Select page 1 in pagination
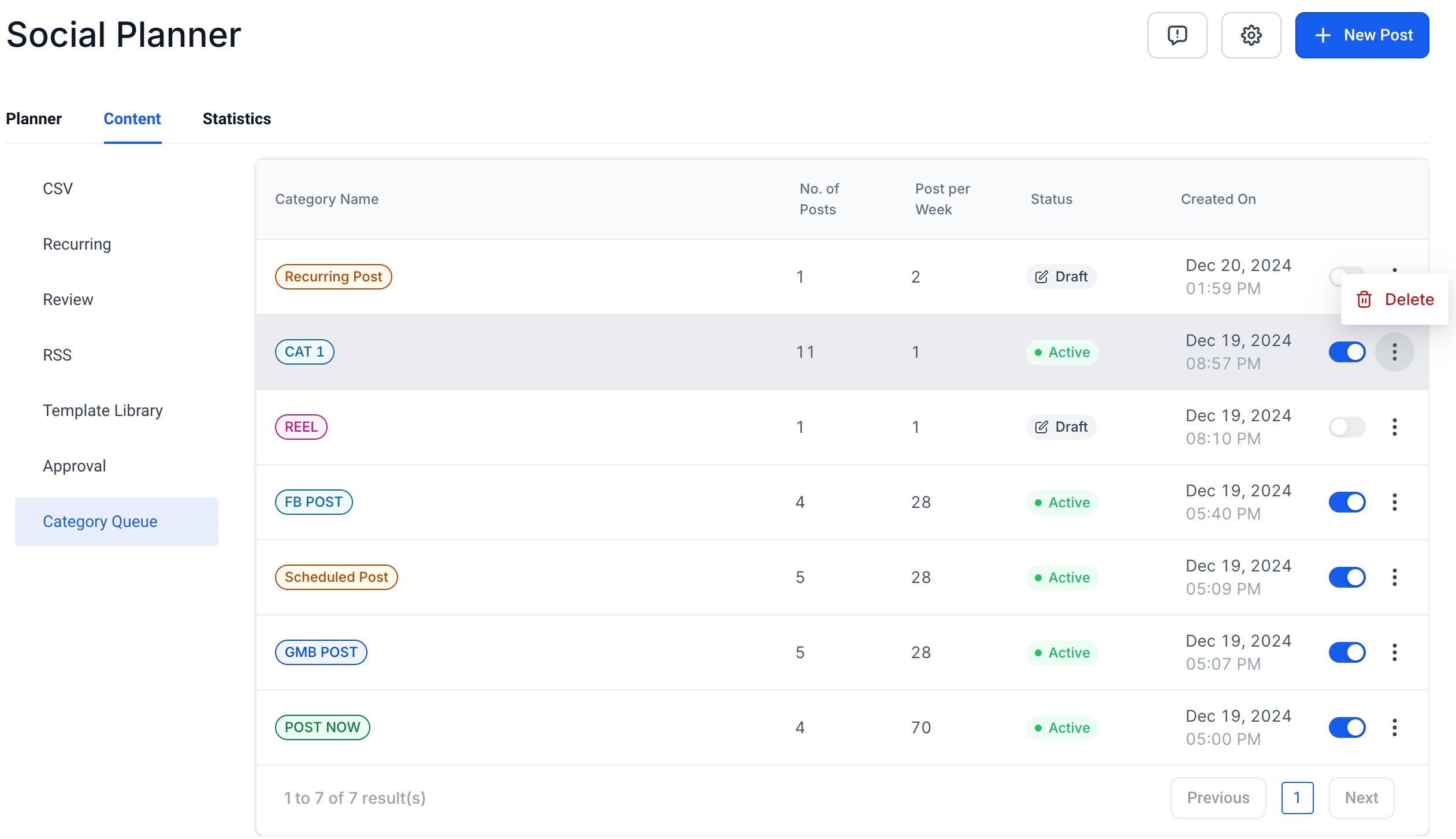This screenshot has width=1456, height=839. [1297, 798]
